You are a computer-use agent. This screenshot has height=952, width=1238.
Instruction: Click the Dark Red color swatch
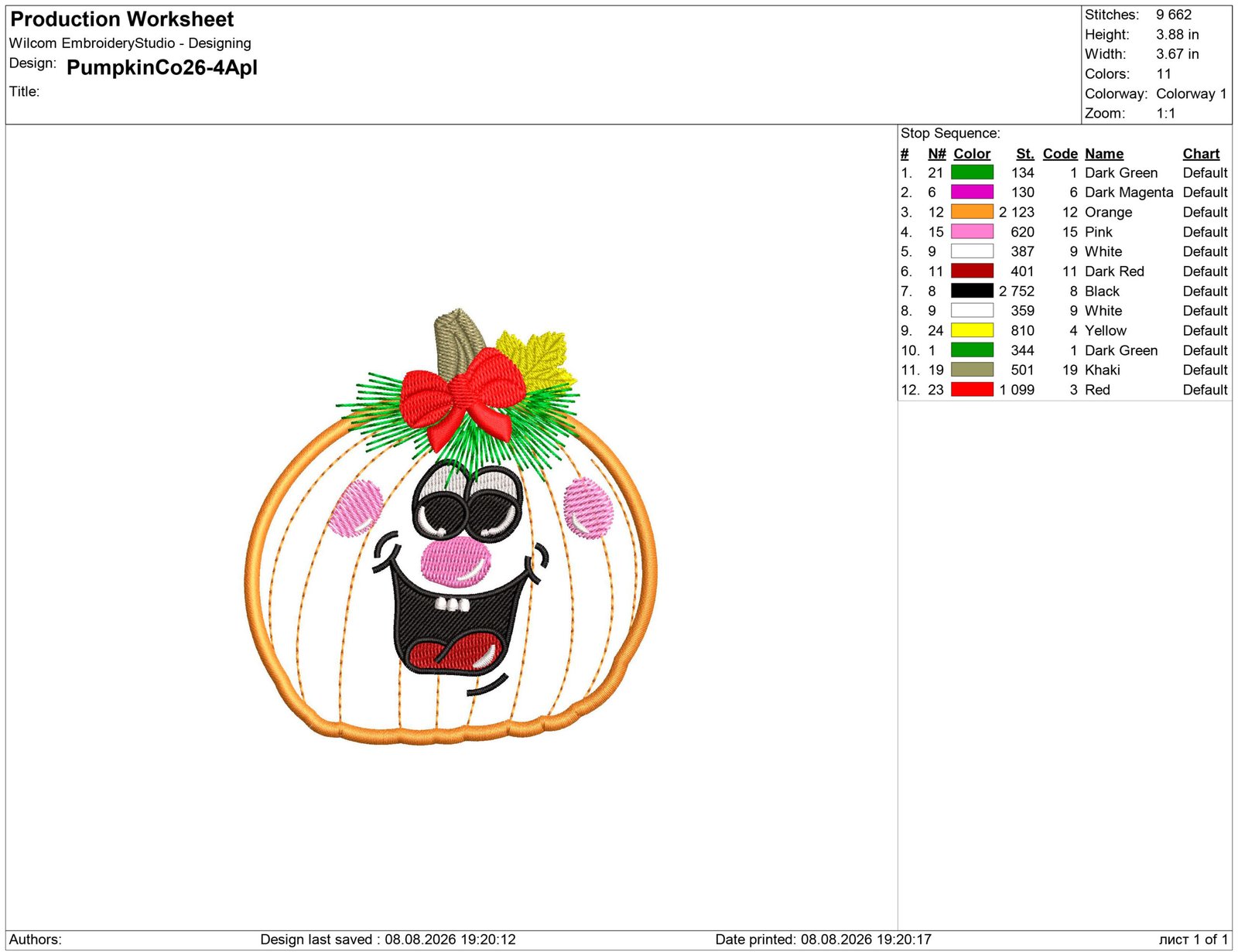[972, 271]
